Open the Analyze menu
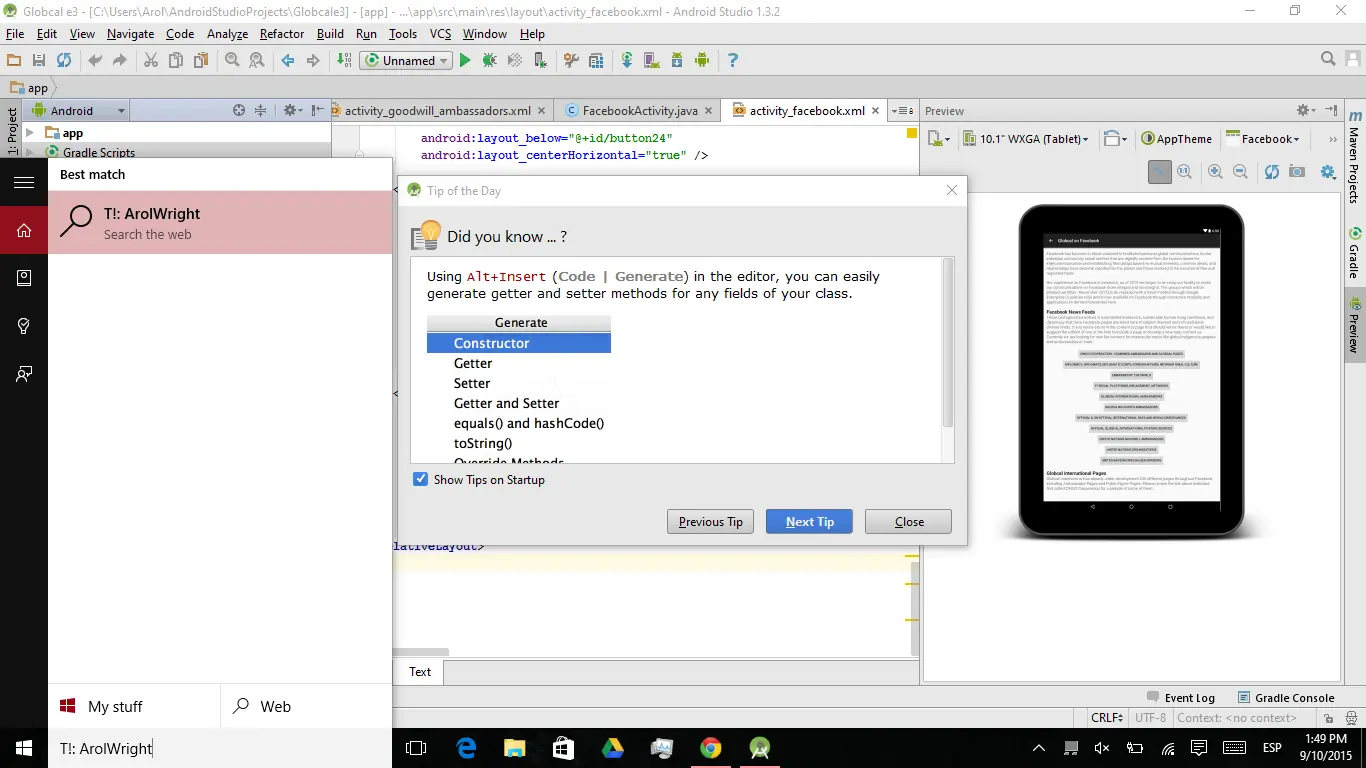The height and width of the screenshot is (768, 1366). [227, 34]
